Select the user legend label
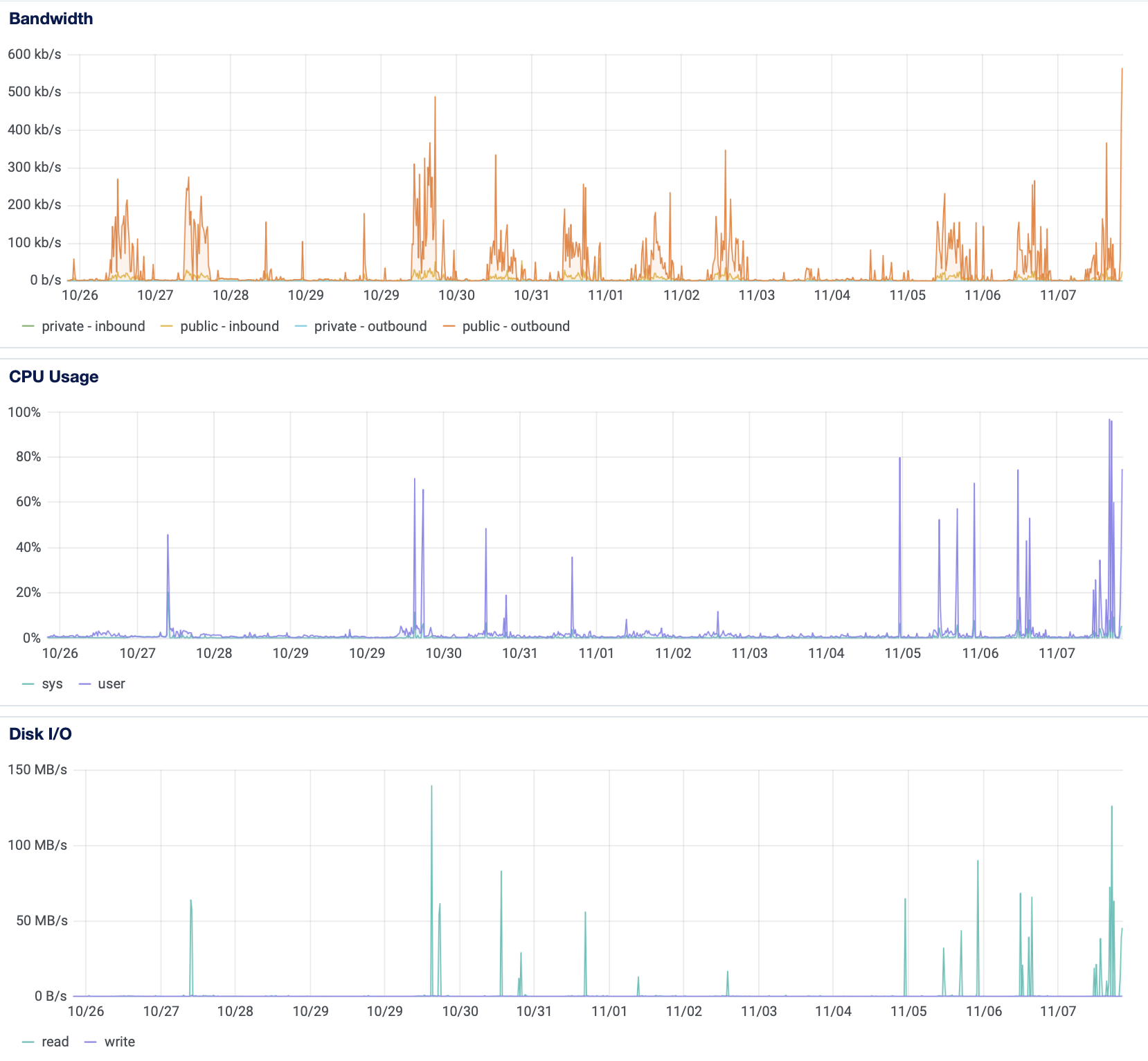This screenshot has height=1061, width=1148. pos(112,684)
